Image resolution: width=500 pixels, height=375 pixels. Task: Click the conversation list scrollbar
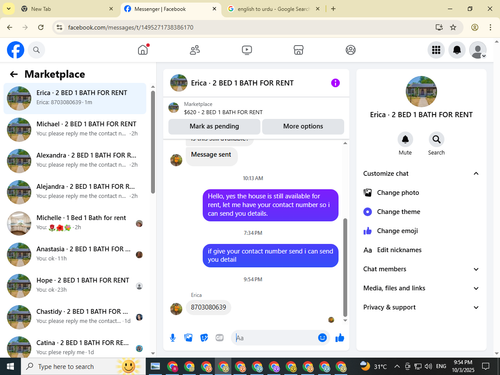[x=153, y=142]
